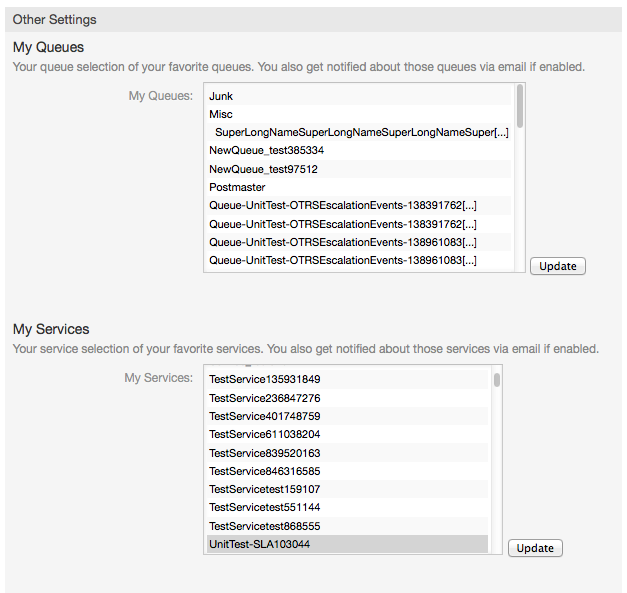Click the highlighted UnitTest-SLA103044 service

click(259, 544)
